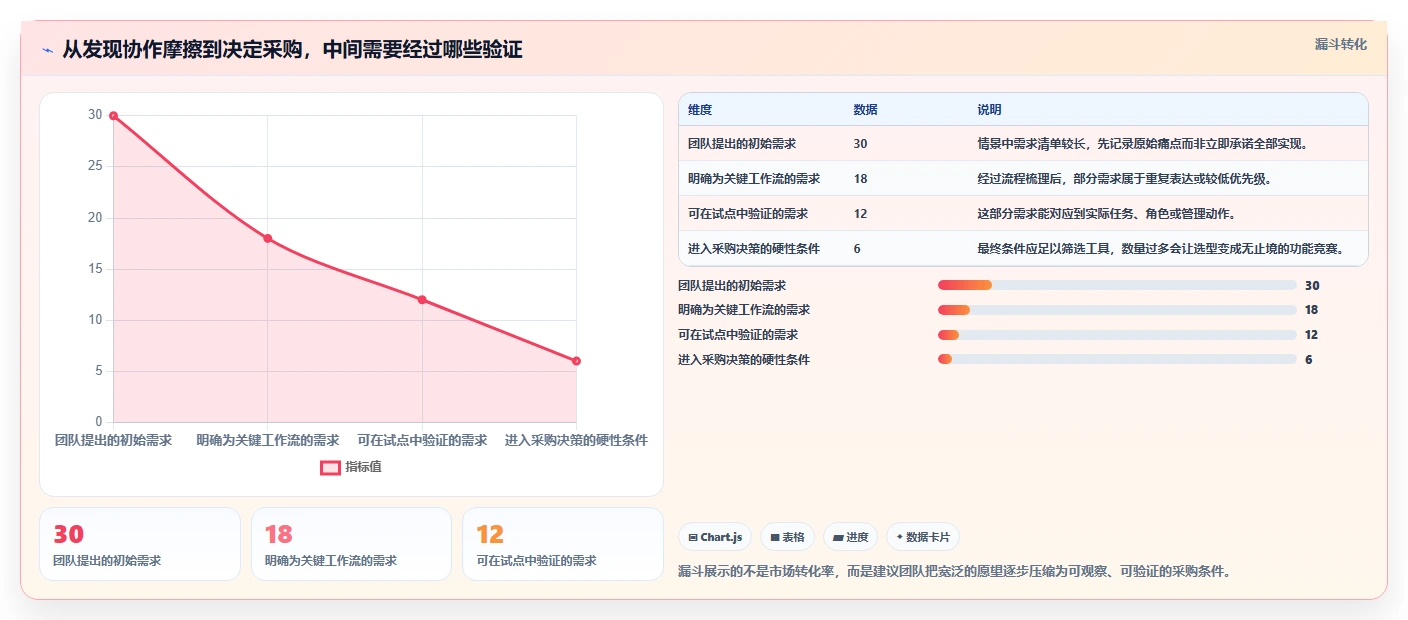Open the data card showing 12
The image size is (1408, 620).
(563, 544)
